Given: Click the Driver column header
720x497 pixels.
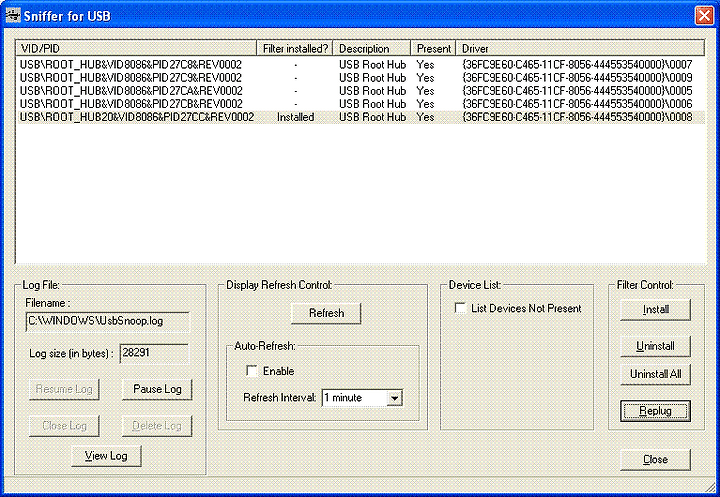Looking at the screenshot, I should 580,48.
